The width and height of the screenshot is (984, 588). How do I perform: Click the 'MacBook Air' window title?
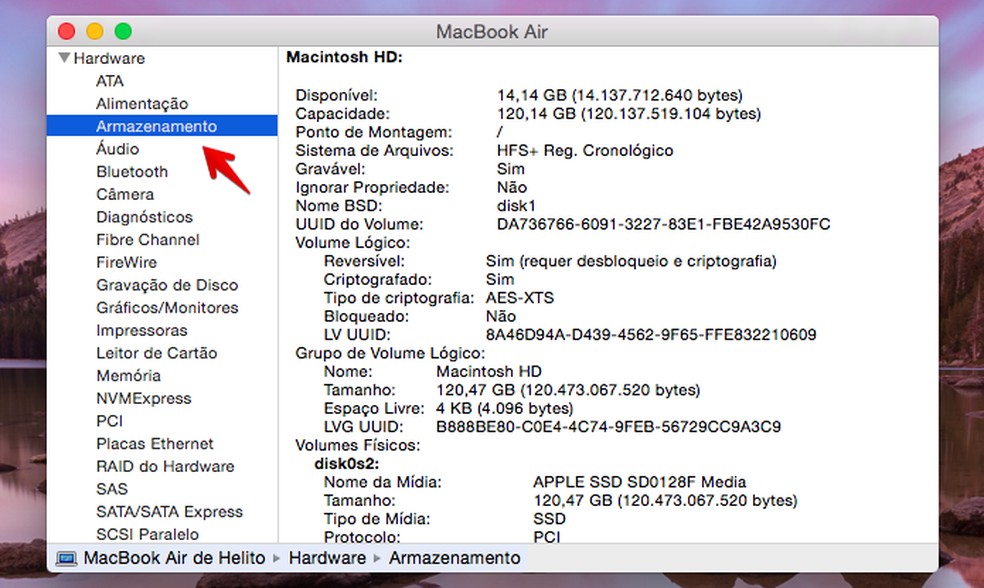coord(492,31)
